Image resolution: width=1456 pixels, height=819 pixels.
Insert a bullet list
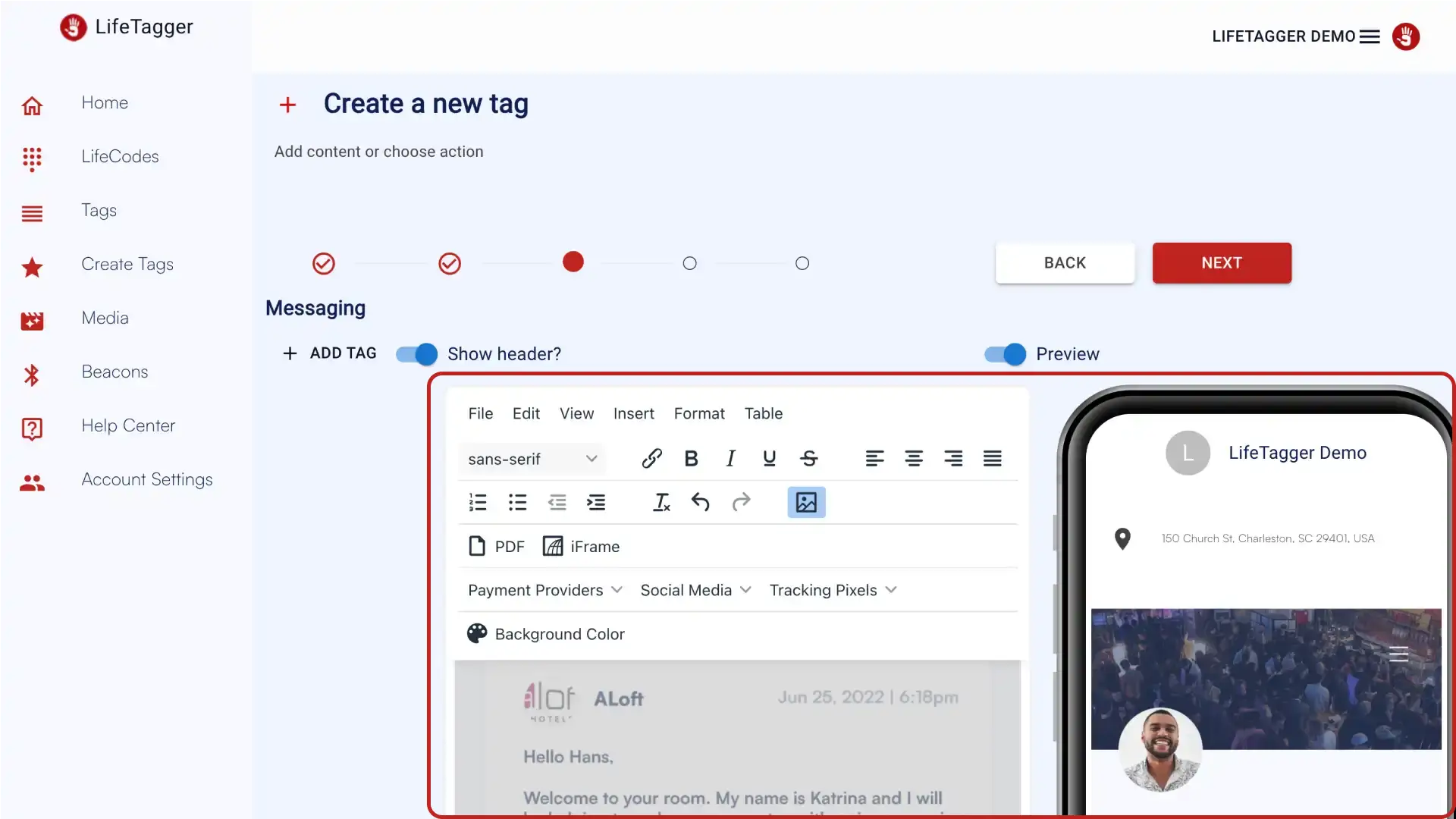(517, 502)
